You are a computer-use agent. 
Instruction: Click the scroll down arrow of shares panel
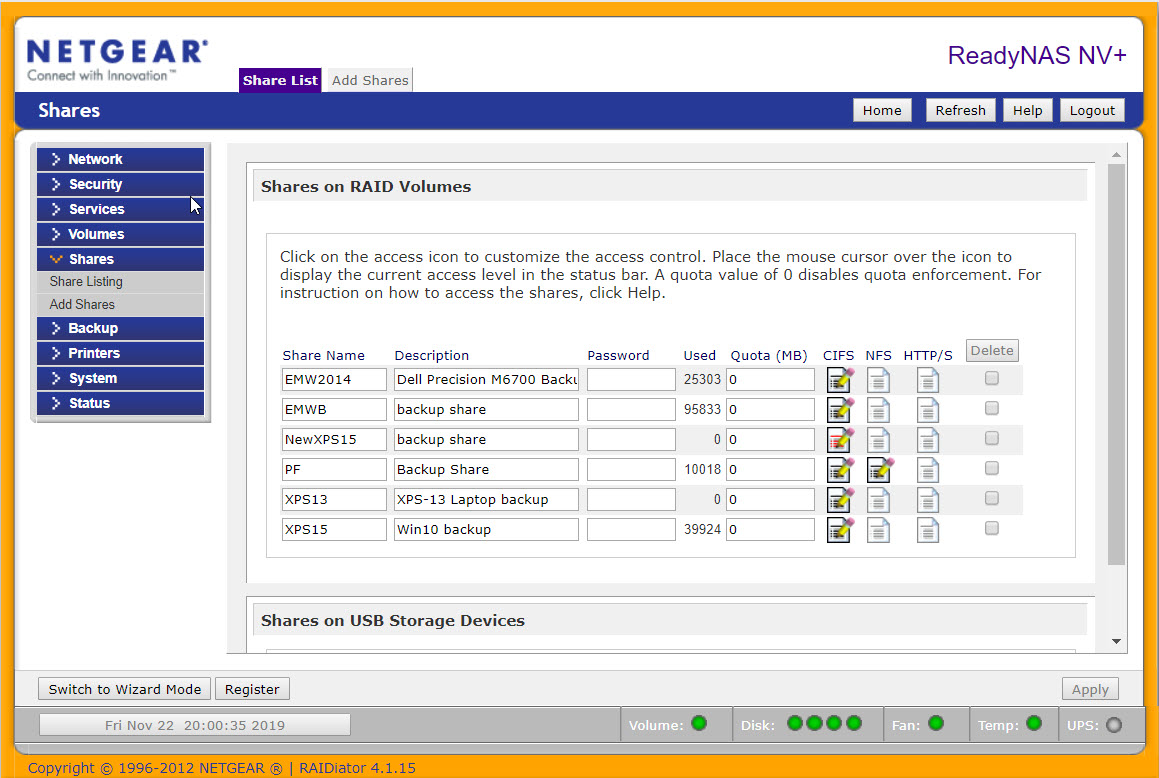tap(1117, 642)
